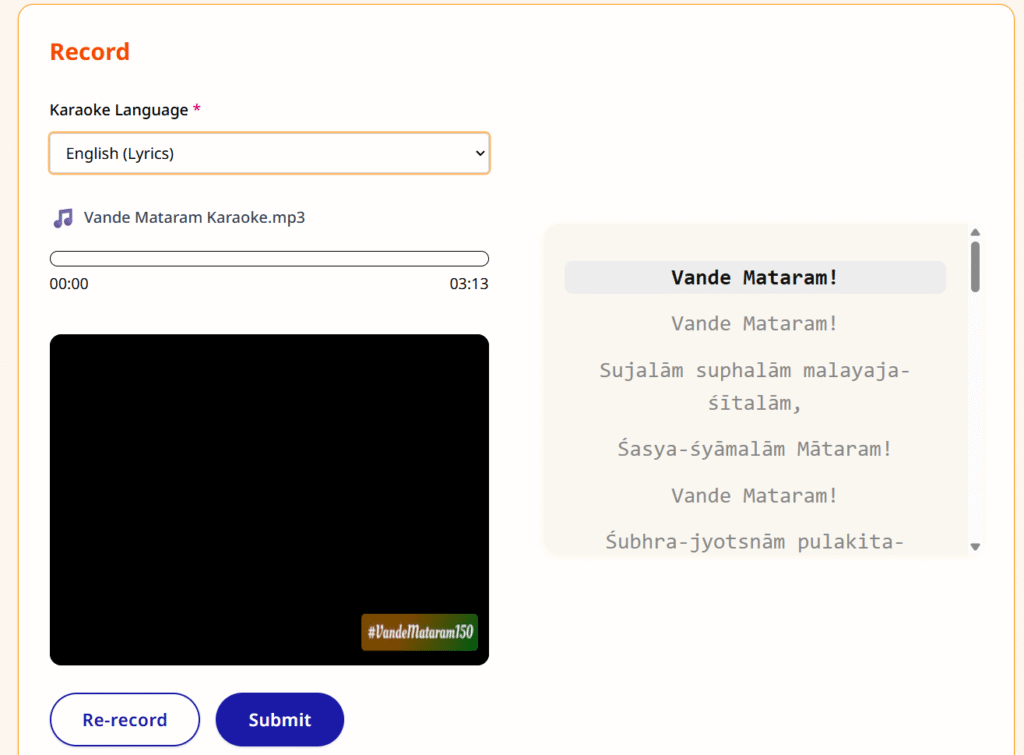Viewport: 1024px width, 755px height.
Task: Click the 00:00 elapsed time label
Action: tap(69, 284)
